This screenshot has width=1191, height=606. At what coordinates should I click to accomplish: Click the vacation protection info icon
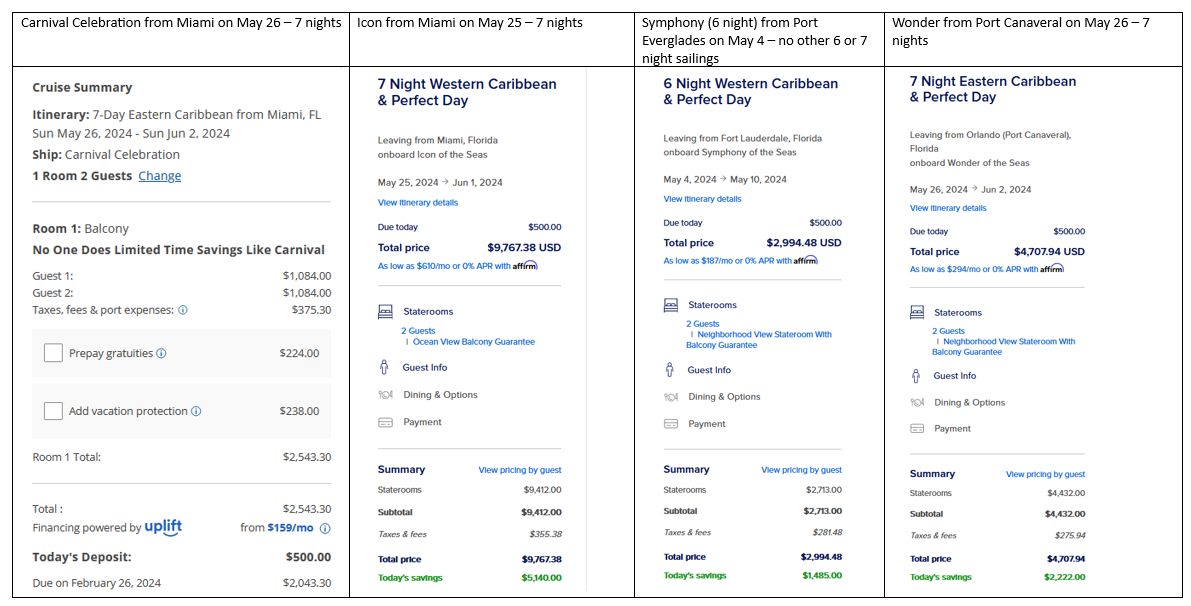196,411
